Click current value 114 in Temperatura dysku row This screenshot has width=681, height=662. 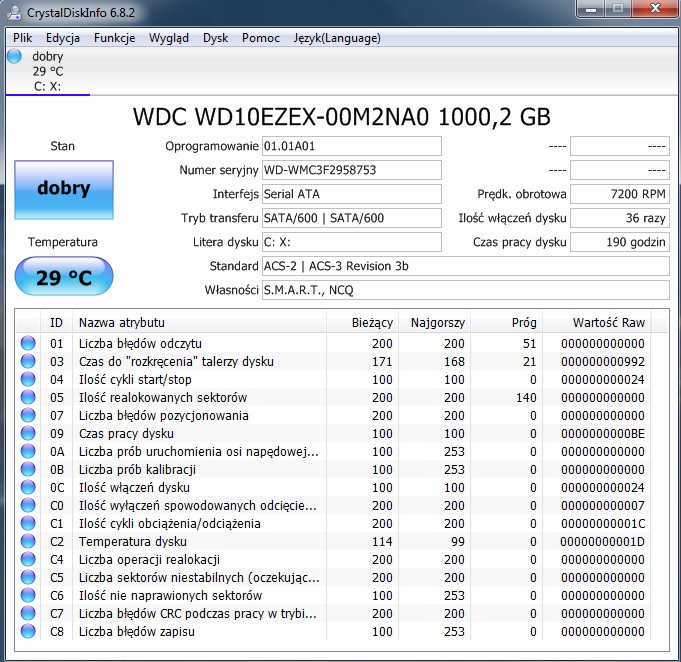pos(382,542)
